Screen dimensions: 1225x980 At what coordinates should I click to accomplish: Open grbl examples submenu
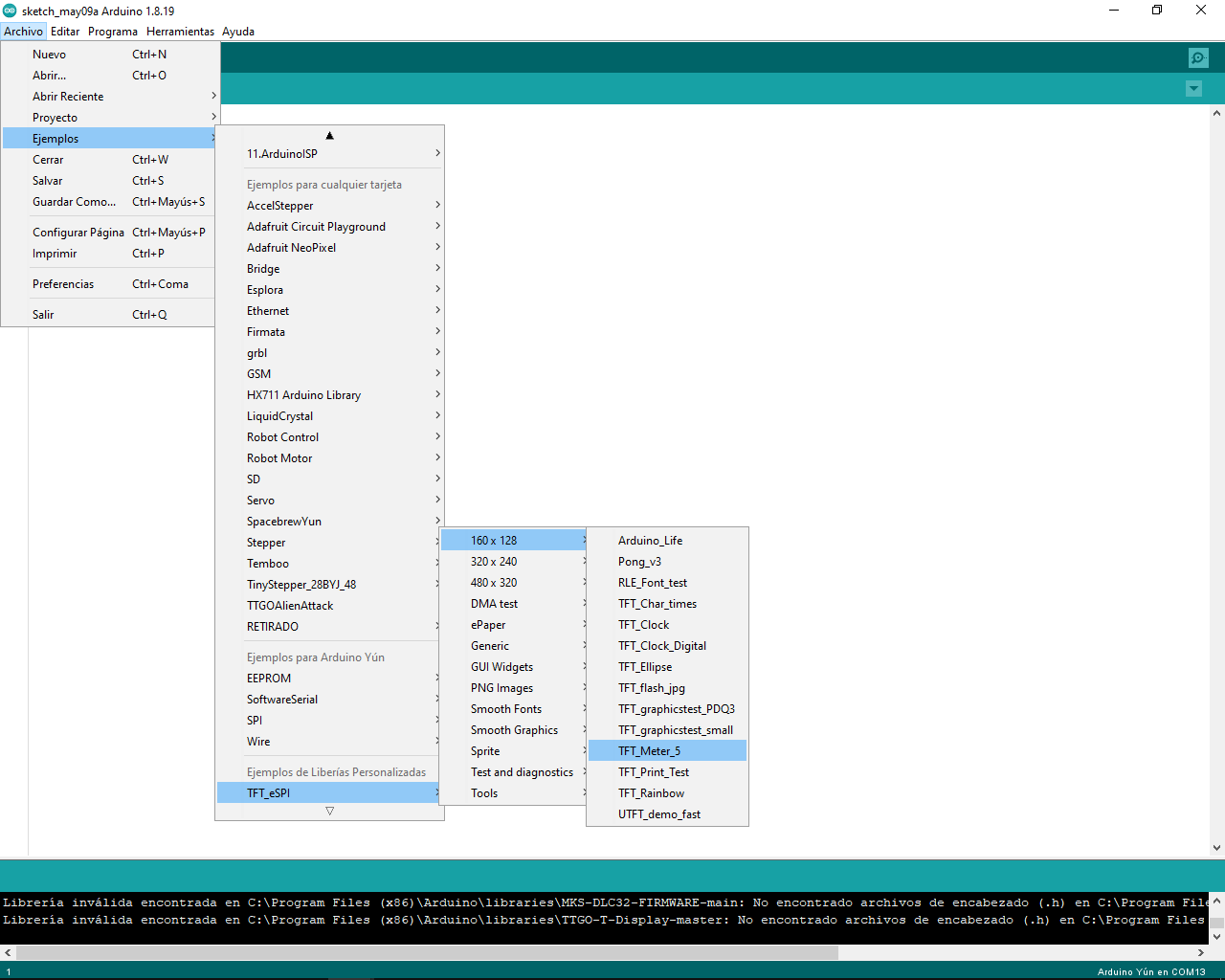tap(330, 353)
